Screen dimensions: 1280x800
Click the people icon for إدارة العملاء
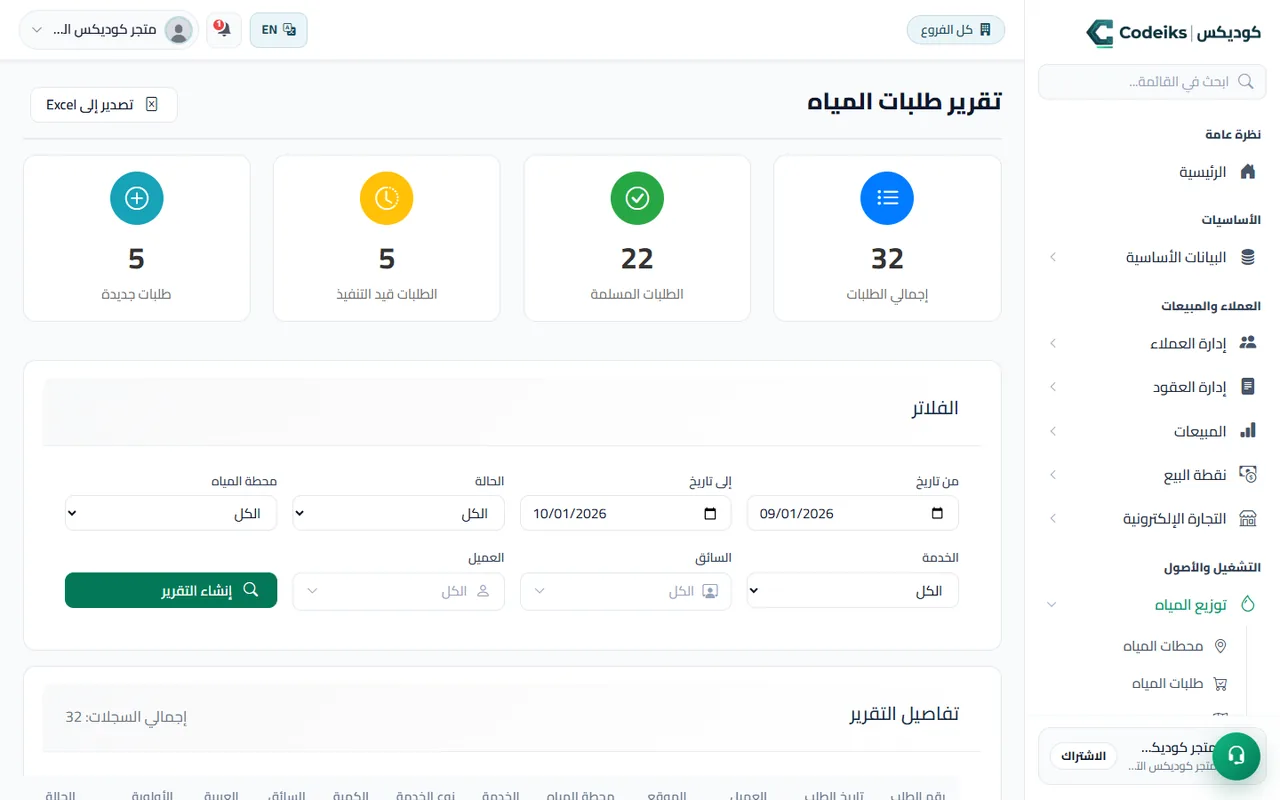tap(1247, 343)
